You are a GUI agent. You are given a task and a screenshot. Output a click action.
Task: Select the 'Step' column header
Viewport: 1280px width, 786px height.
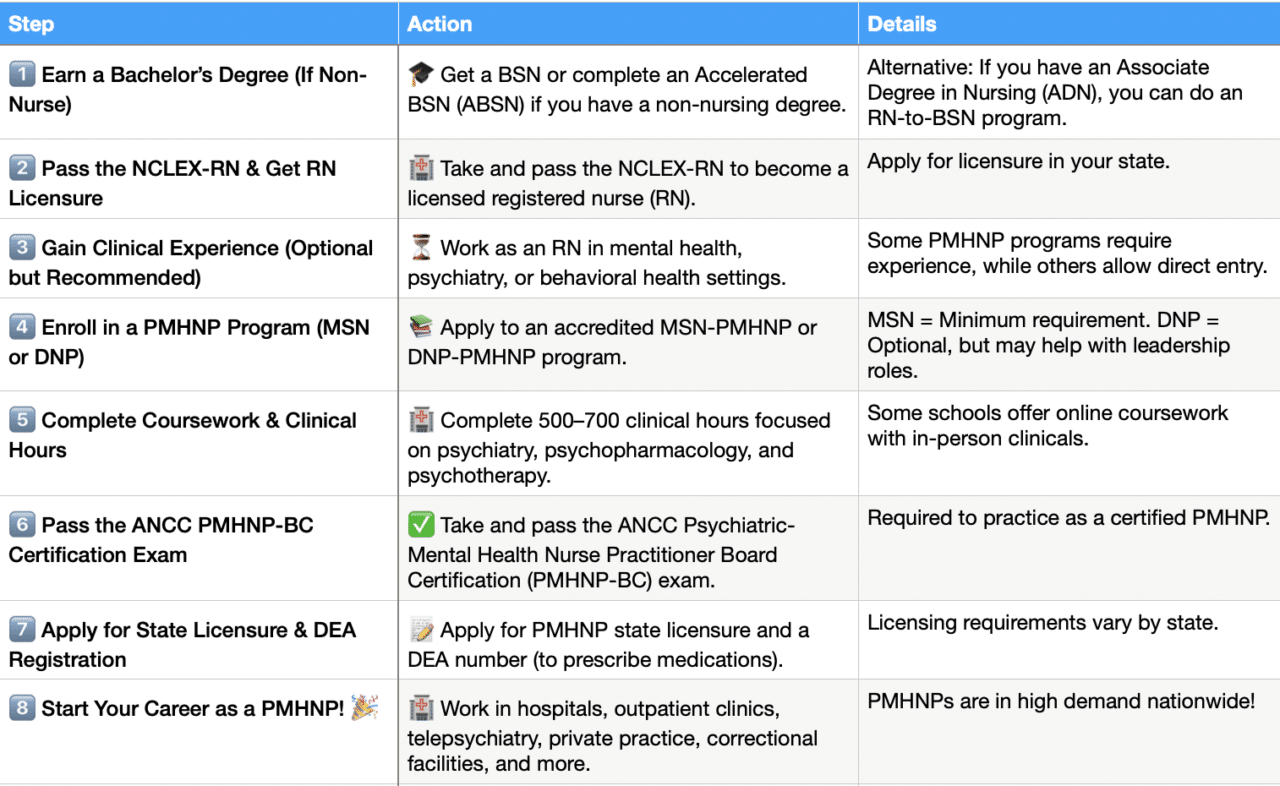(x=31, y=24)
